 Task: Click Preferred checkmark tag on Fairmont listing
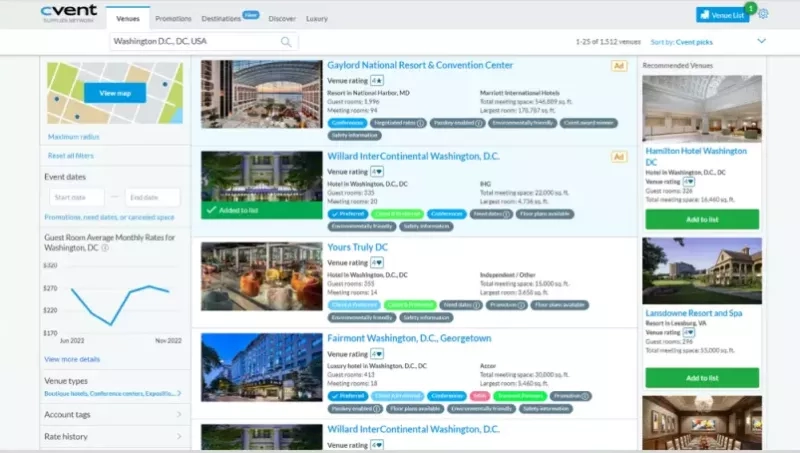pos(347,396)
